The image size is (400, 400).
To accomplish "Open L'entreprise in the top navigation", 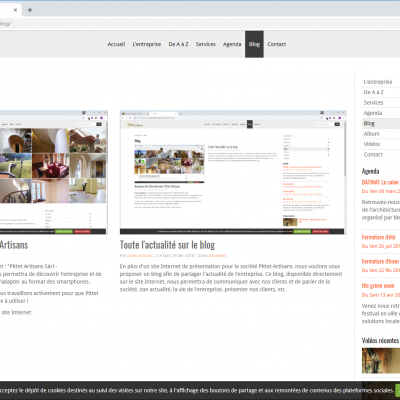I will point(147,44).
